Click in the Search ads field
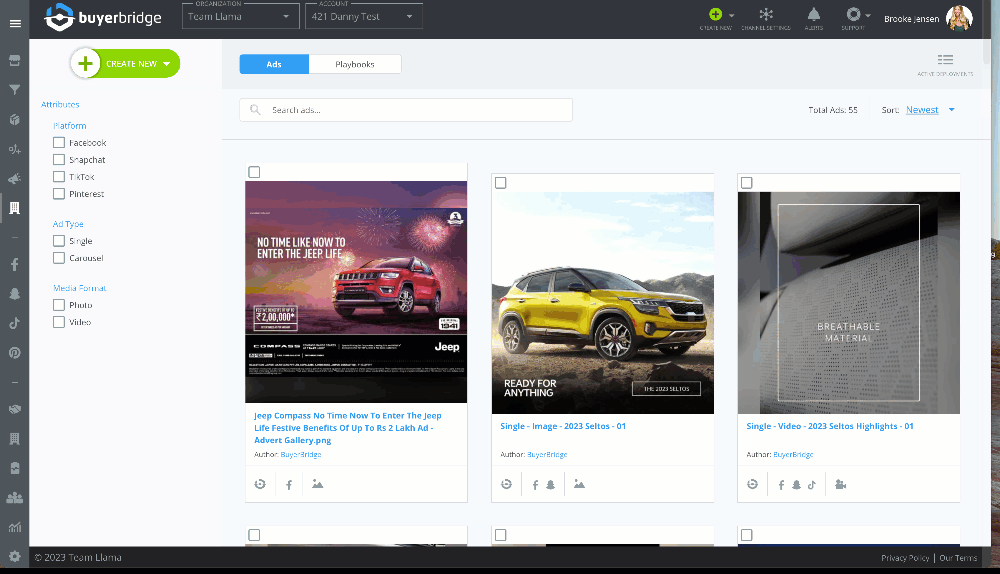This screenshot has width=1000, height=574. coord(406,110)
